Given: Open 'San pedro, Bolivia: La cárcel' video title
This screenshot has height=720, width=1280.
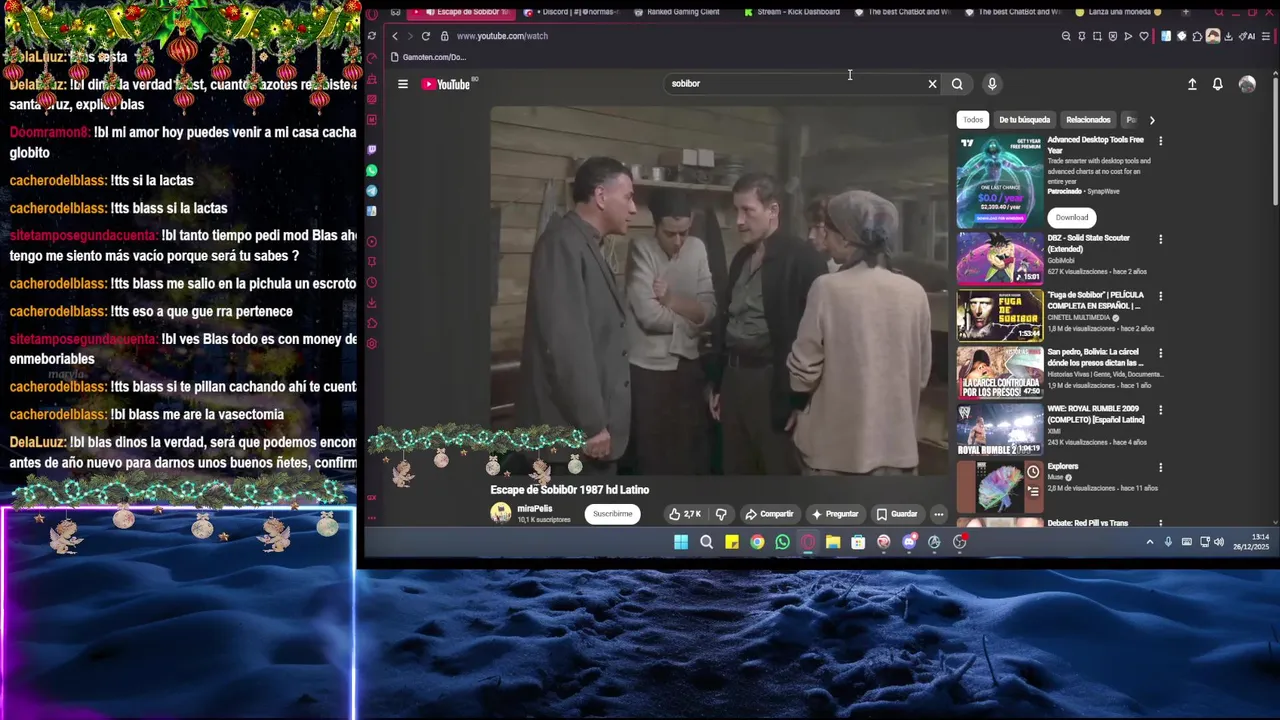Looking at the screenshot, I should coord(1096,358).
